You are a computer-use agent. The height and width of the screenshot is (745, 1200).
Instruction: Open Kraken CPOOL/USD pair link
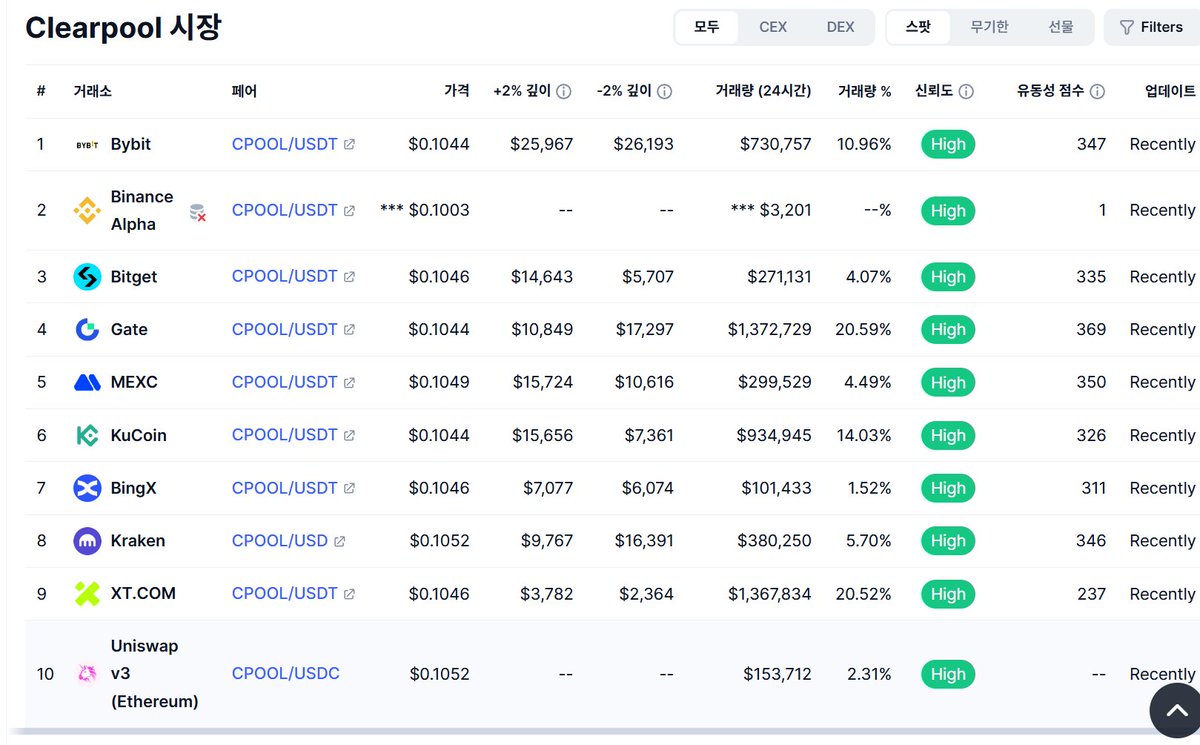[280, 541]
